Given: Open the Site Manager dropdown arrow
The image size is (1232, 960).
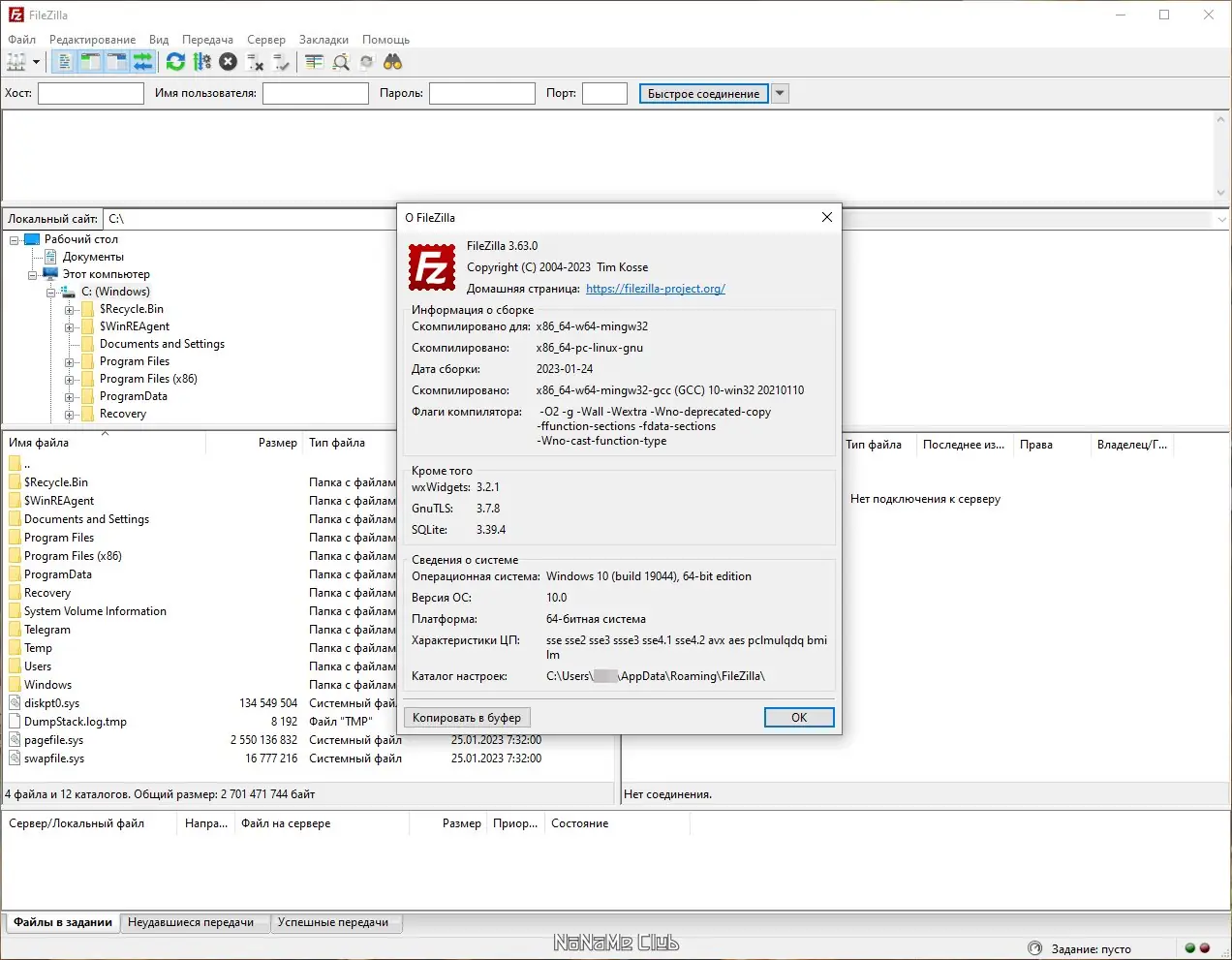Looking at the screenshot, I should tap(37, 62).
